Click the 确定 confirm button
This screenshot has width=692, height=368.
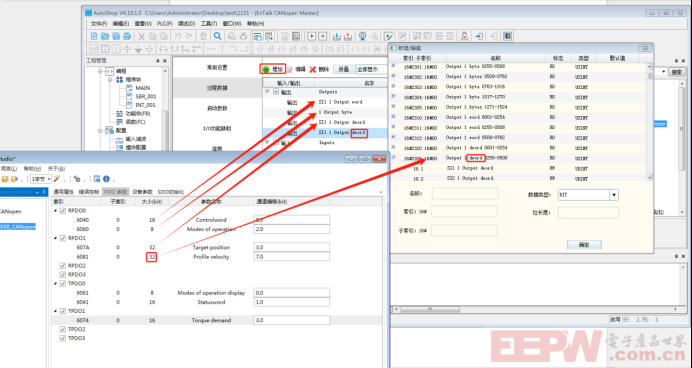(x=584, y=245)
